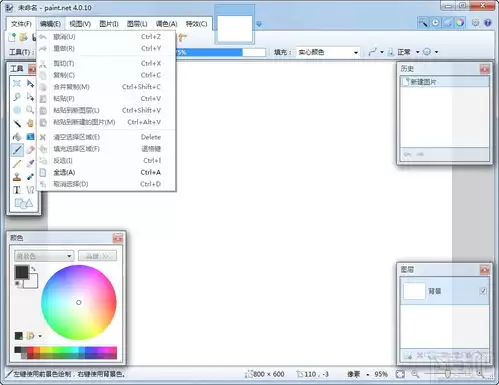Select the Clone Stamp tool

(x=17, y=177)
